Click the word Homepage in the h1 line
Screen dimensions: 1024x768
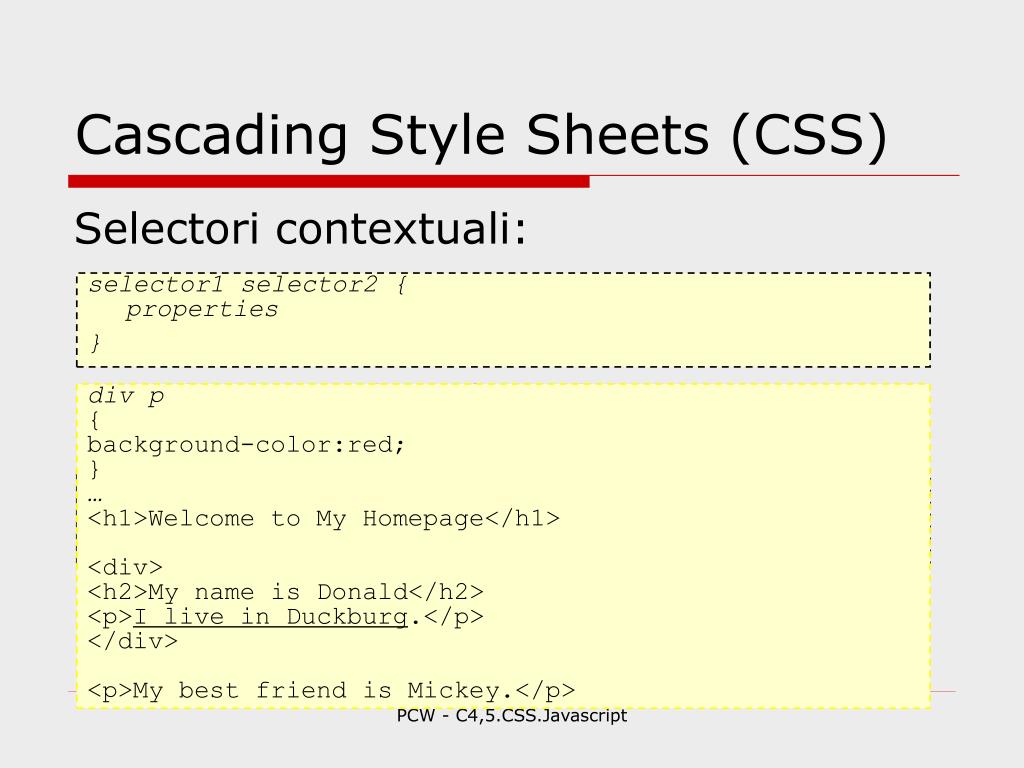(423, 519)
